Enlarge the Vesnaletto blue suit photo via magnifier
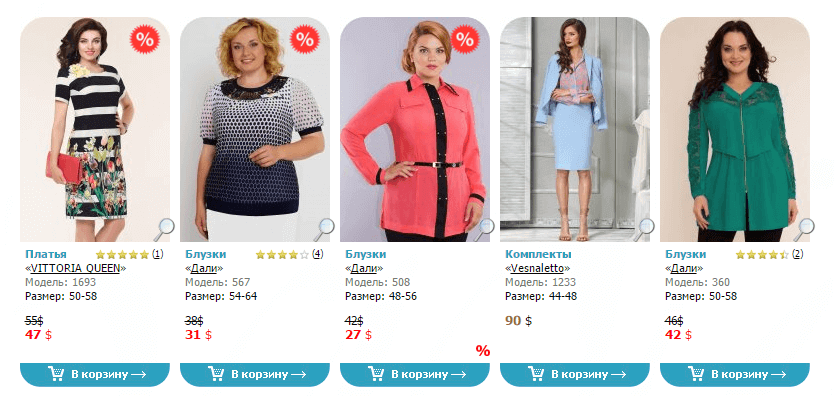 click(644, 229)
